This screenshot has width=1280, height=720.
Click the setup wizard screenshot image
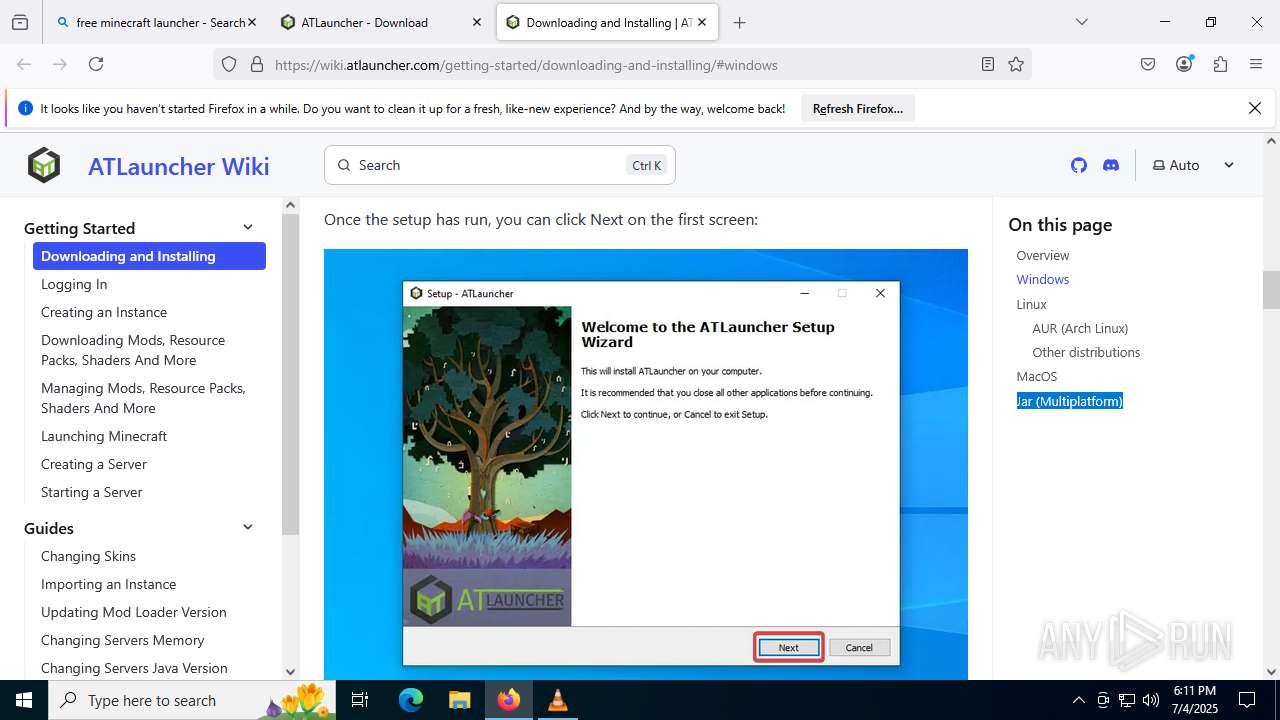point(646,464)
